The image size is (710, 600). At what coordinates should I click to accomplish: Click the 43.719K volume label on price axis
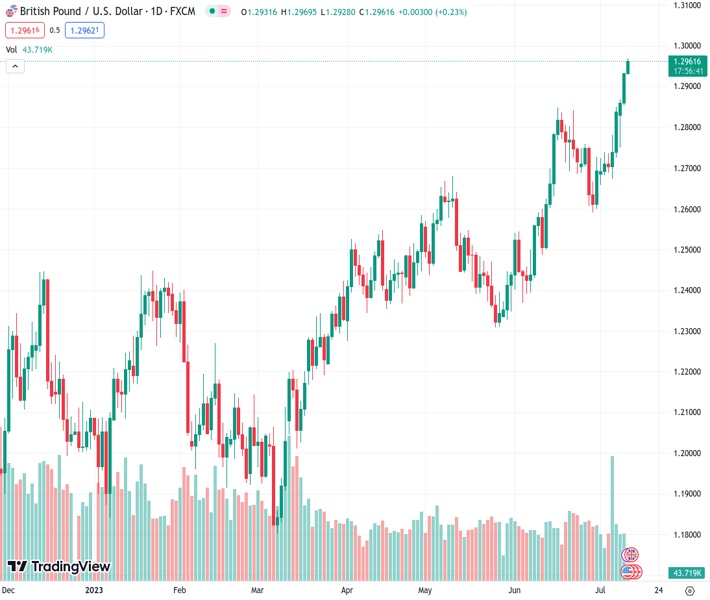click(685, 572)
